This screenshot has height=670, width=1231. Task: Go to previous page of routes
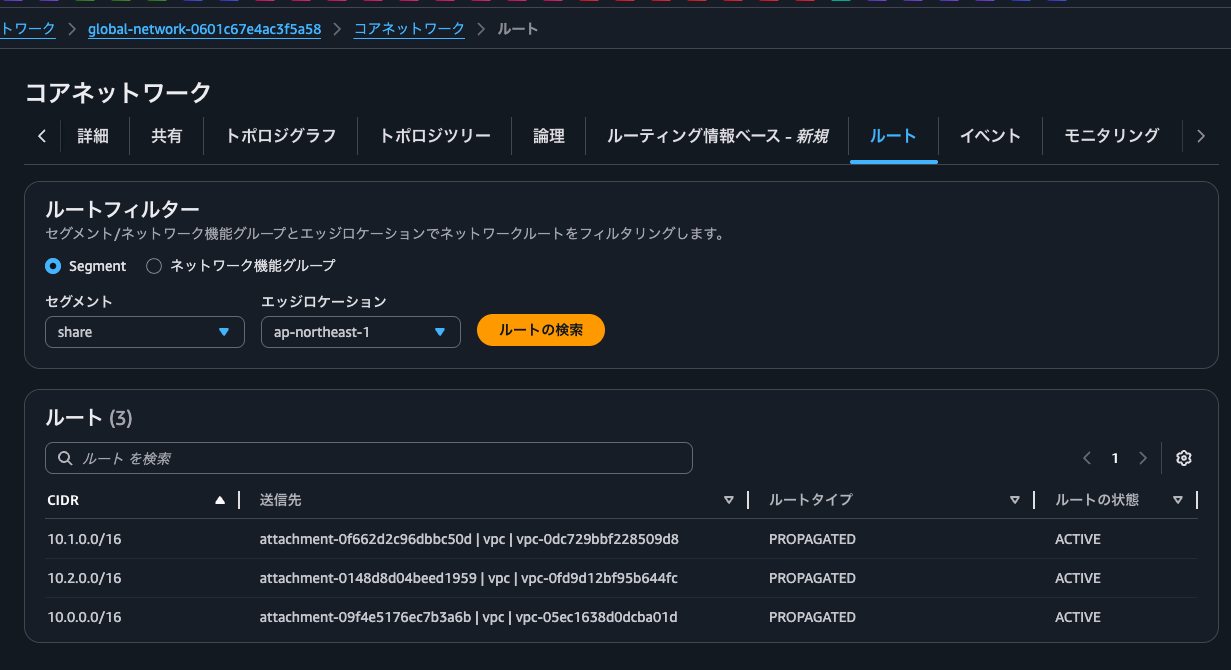click(x=1087, y=458)
